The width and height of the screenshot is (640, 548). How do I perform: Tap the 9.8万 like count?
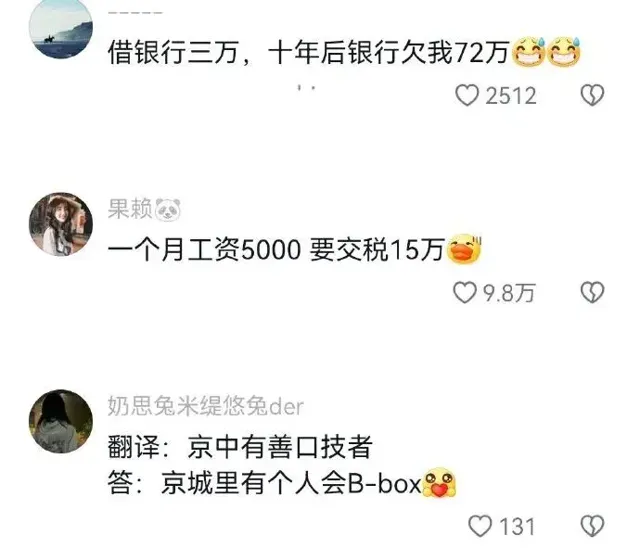(509, 293)
